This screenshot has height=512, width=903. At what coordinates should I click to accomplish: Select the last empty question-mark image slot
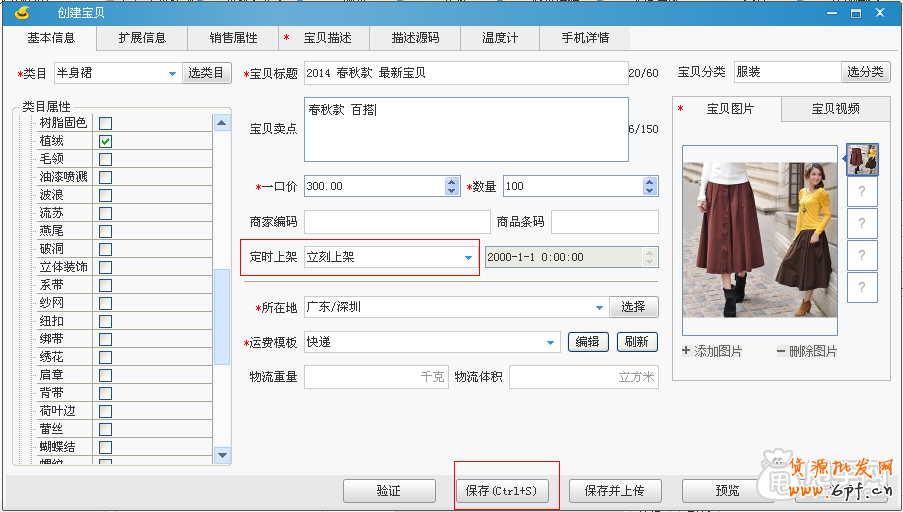click(x=862, y=288)
